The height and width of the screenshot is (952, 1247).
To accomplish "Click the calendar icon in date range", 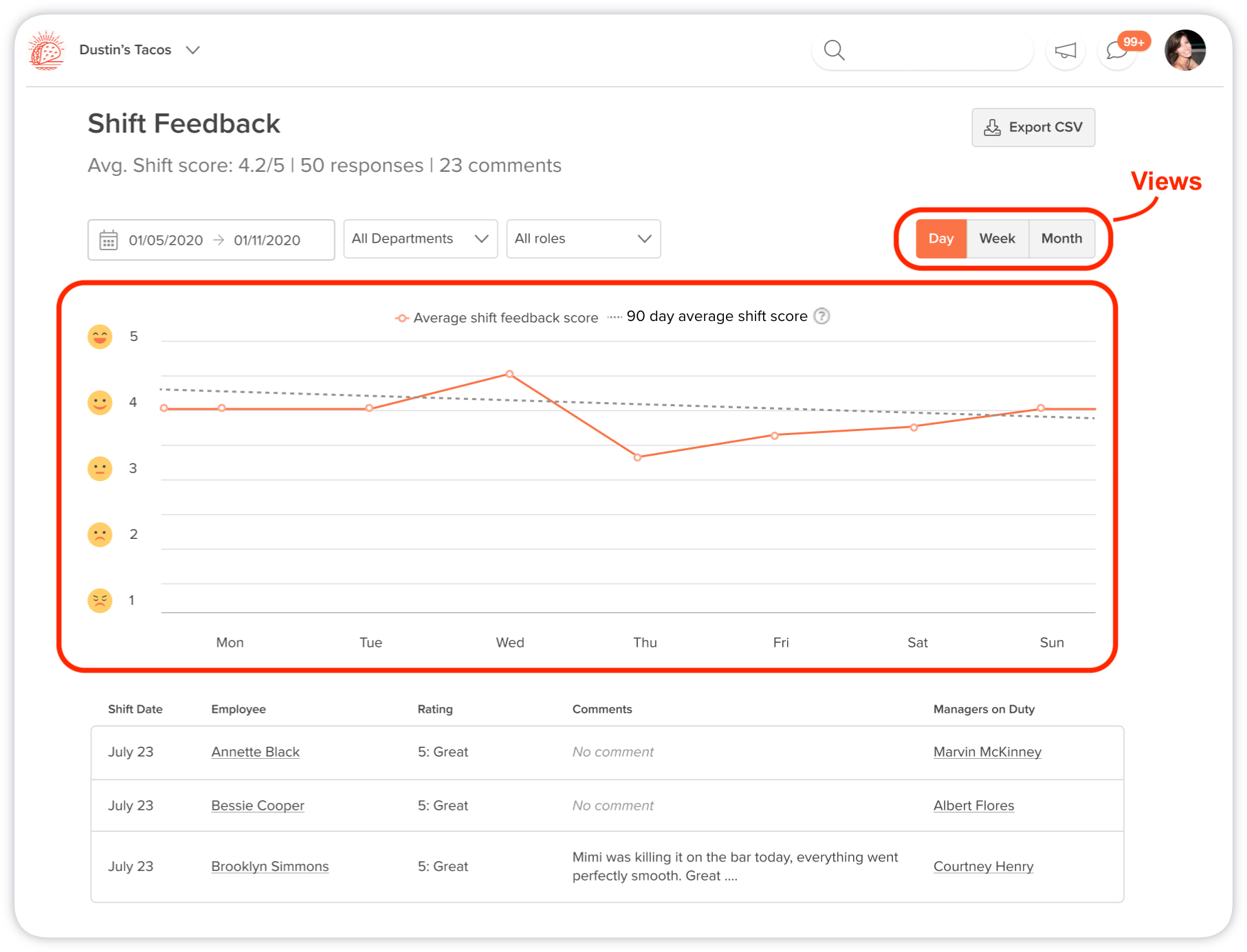I will point(109,240).
